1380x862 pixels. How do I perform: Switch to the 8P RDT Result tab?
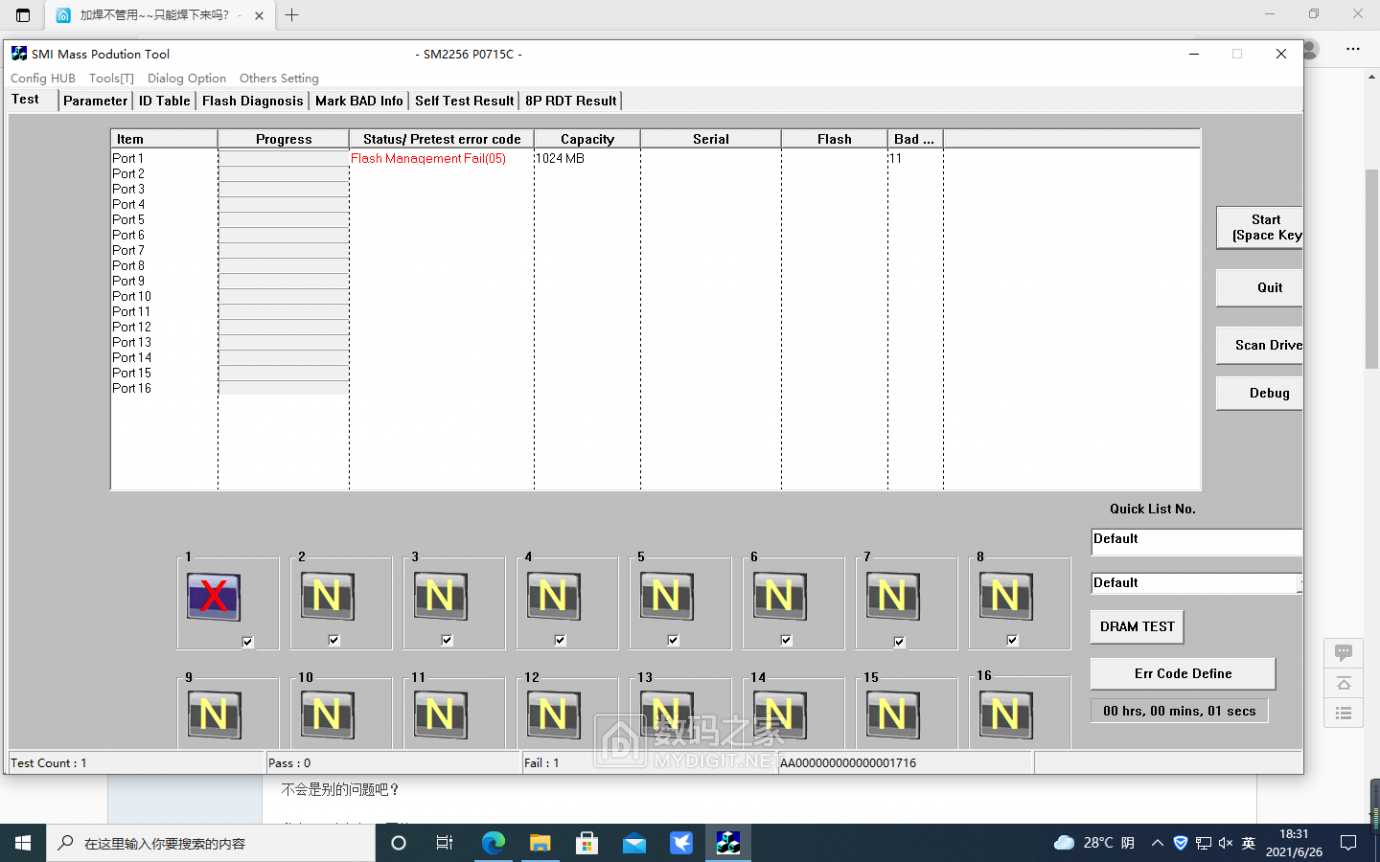tap(571, 101)
